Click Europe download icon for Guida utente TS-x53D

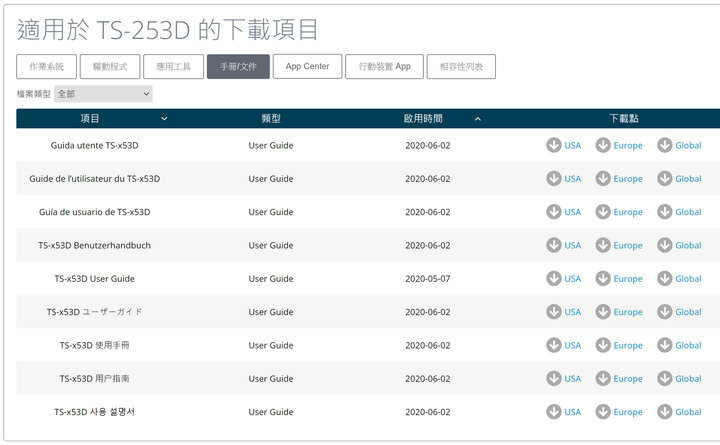pyautogui.click(x=603, y=145)
